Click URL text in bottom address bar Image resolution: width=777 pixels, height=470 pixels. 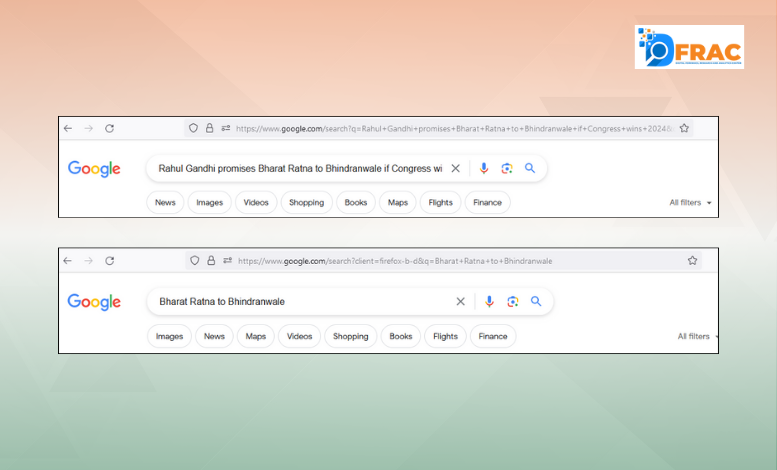(395, 261)
